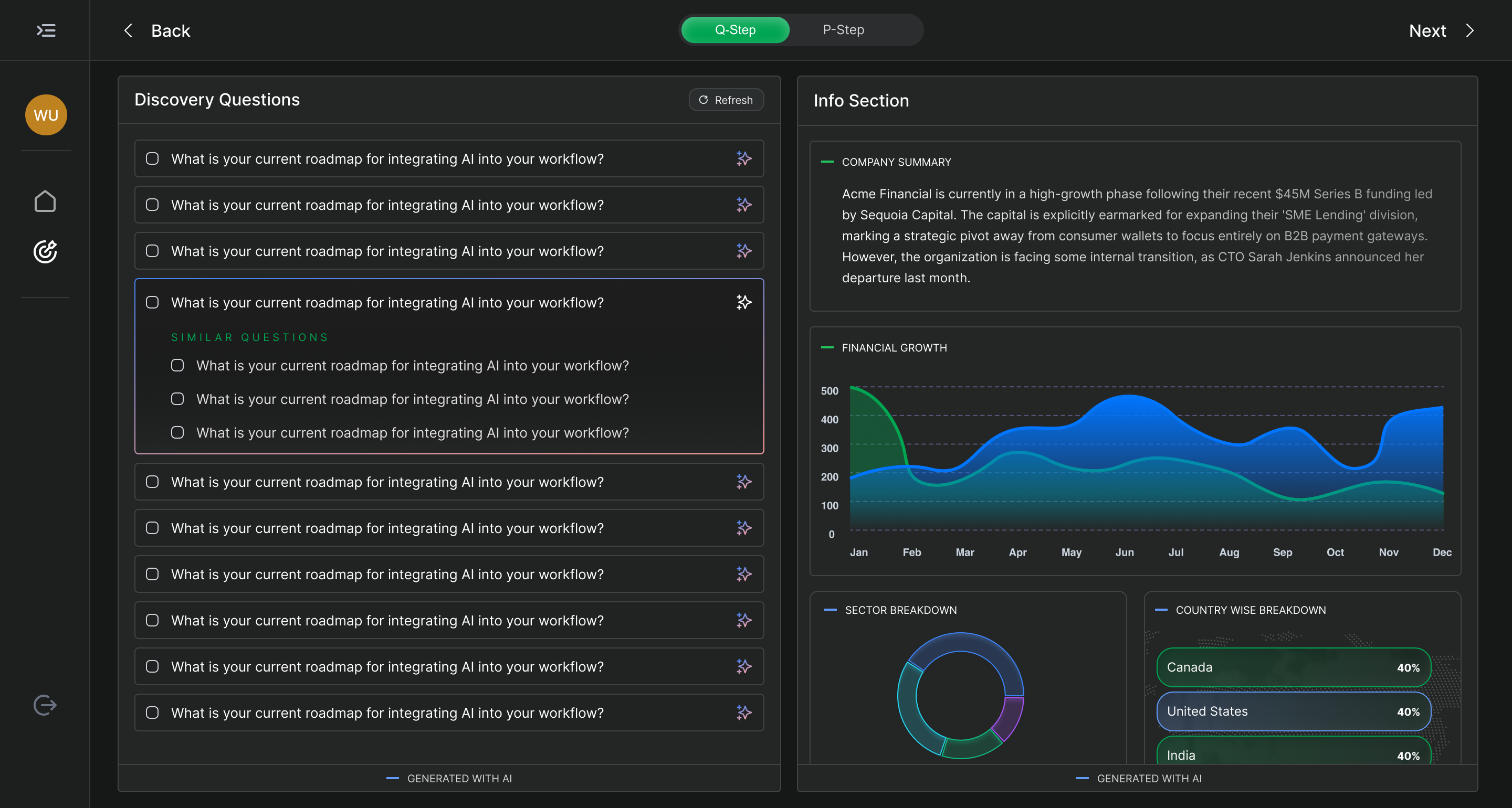Select the Home icon in the sidebar

46,200
